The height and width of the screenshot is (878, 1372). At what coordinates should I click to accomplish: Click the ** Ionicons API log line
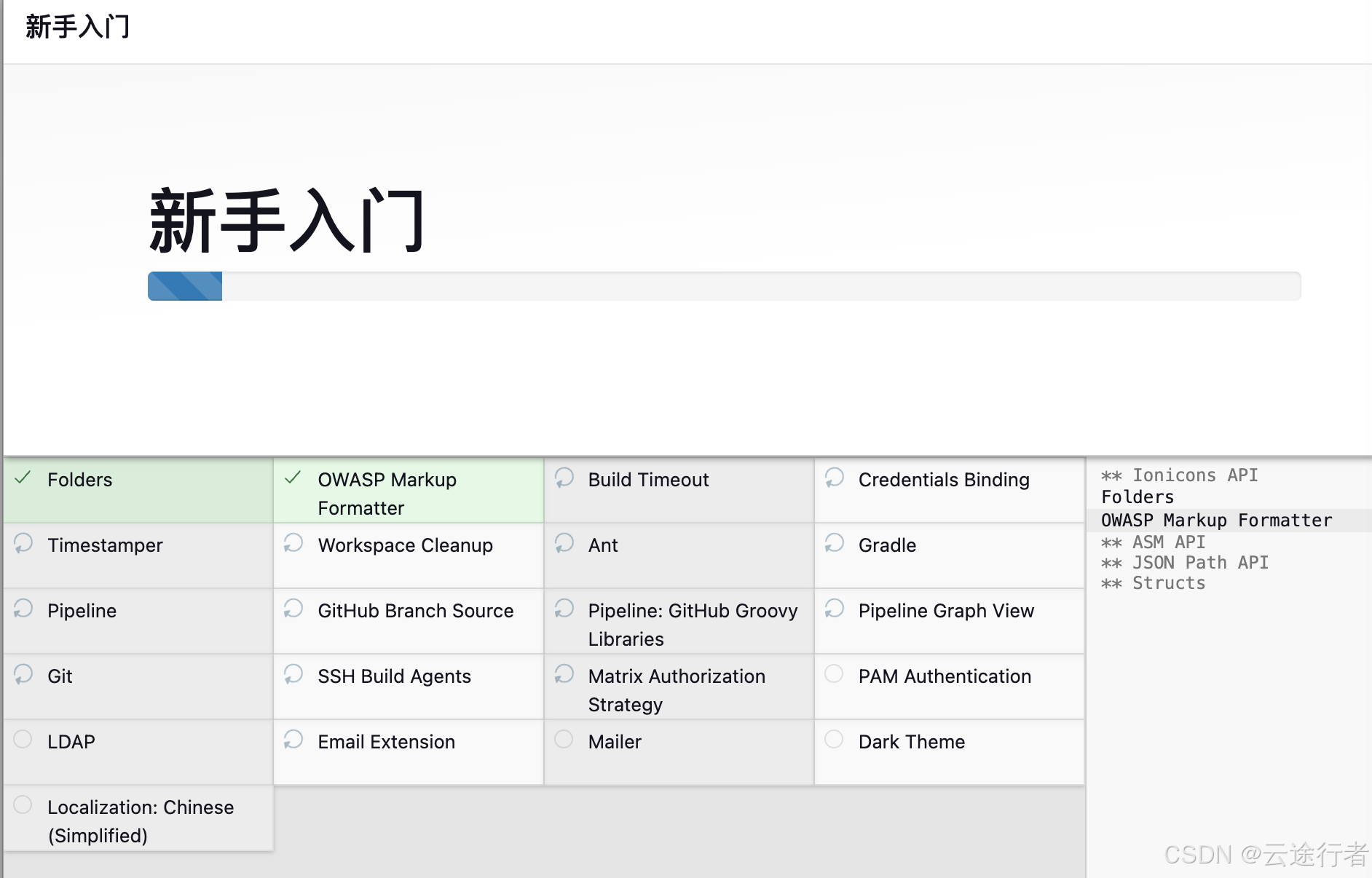pos(1179,475)
